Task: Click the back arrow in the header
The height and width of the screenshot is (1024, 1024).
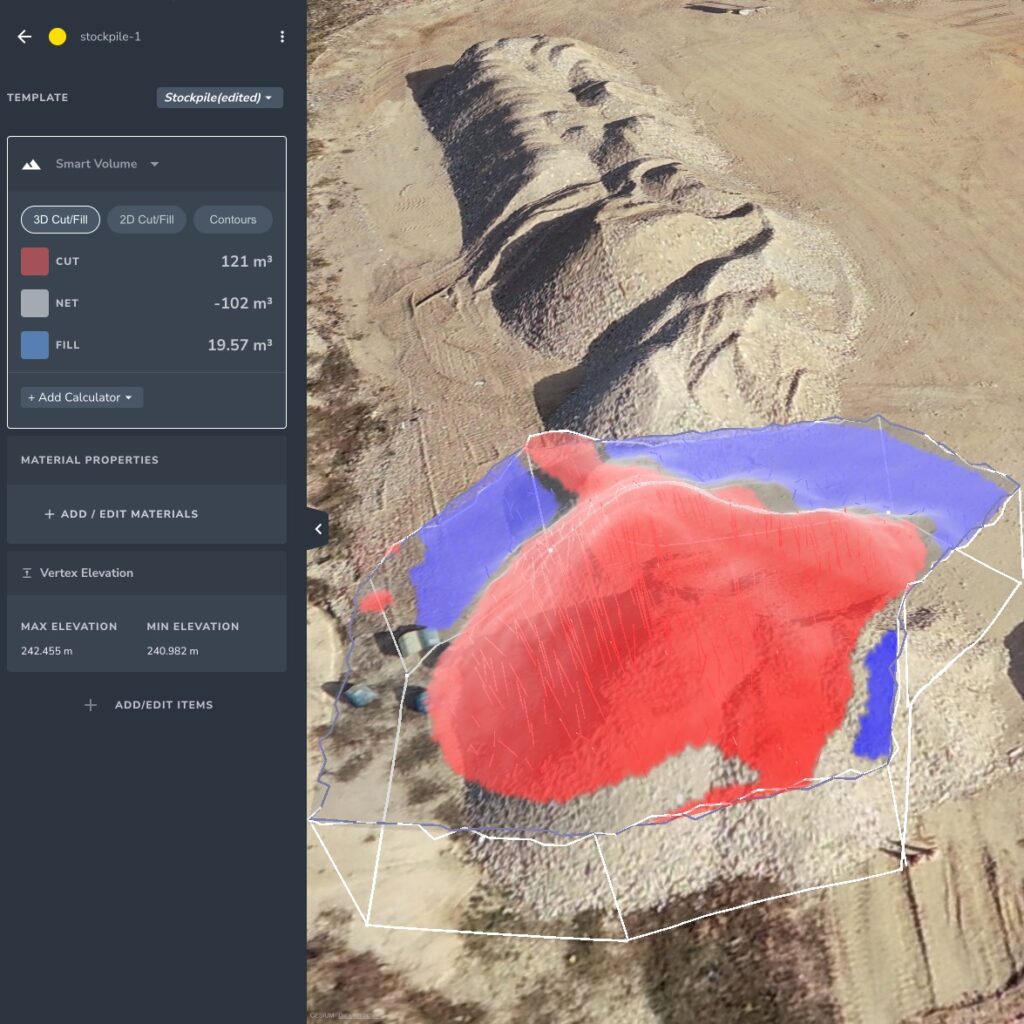Action: pos(23,37)
